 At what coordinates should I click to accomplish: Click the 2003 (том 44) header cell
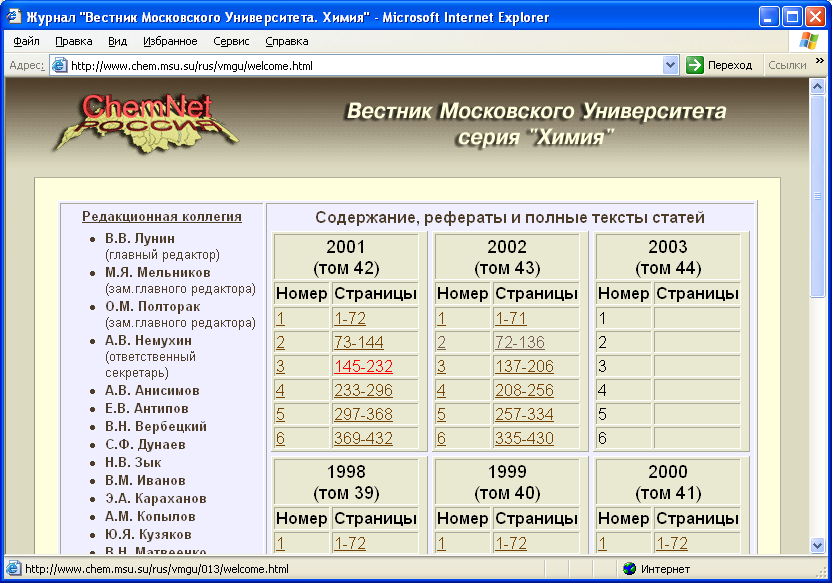tap(668, 257)
